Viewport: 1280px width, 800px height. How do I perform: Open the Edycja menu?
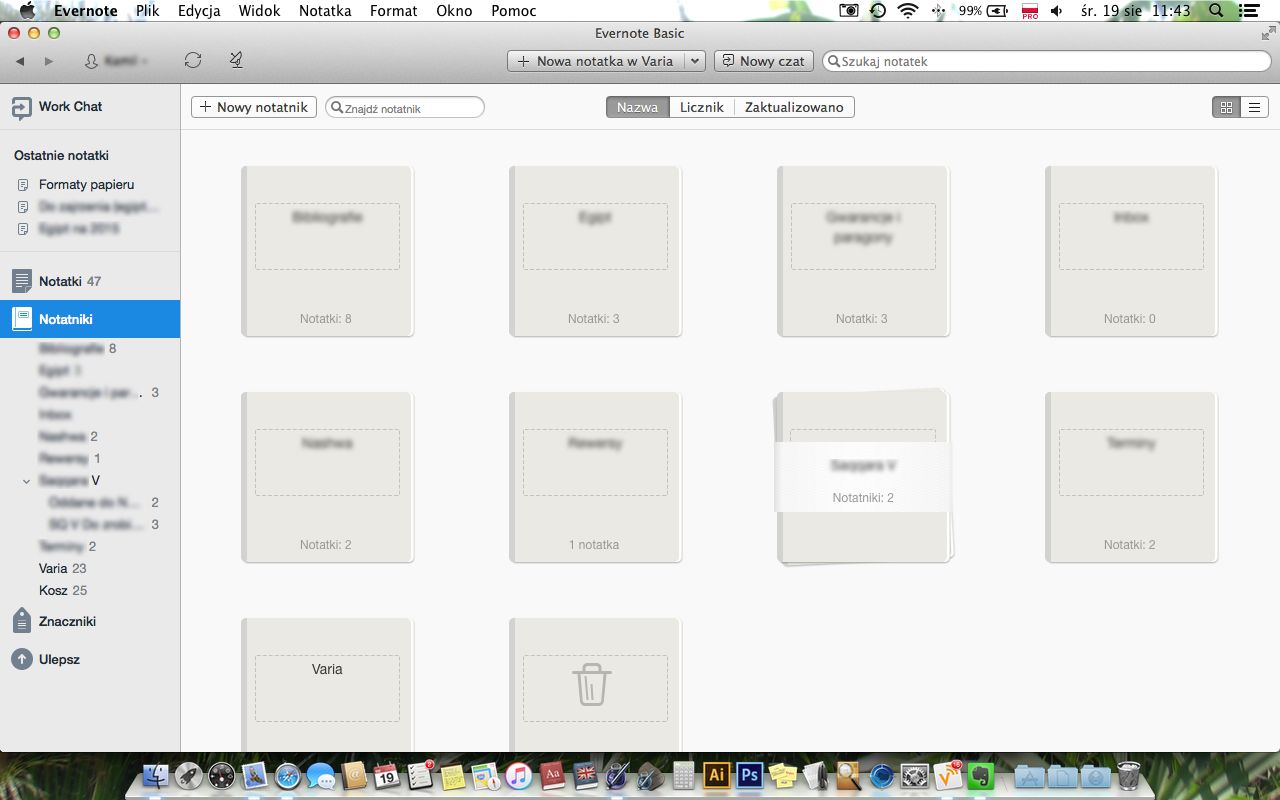(199, 11)
